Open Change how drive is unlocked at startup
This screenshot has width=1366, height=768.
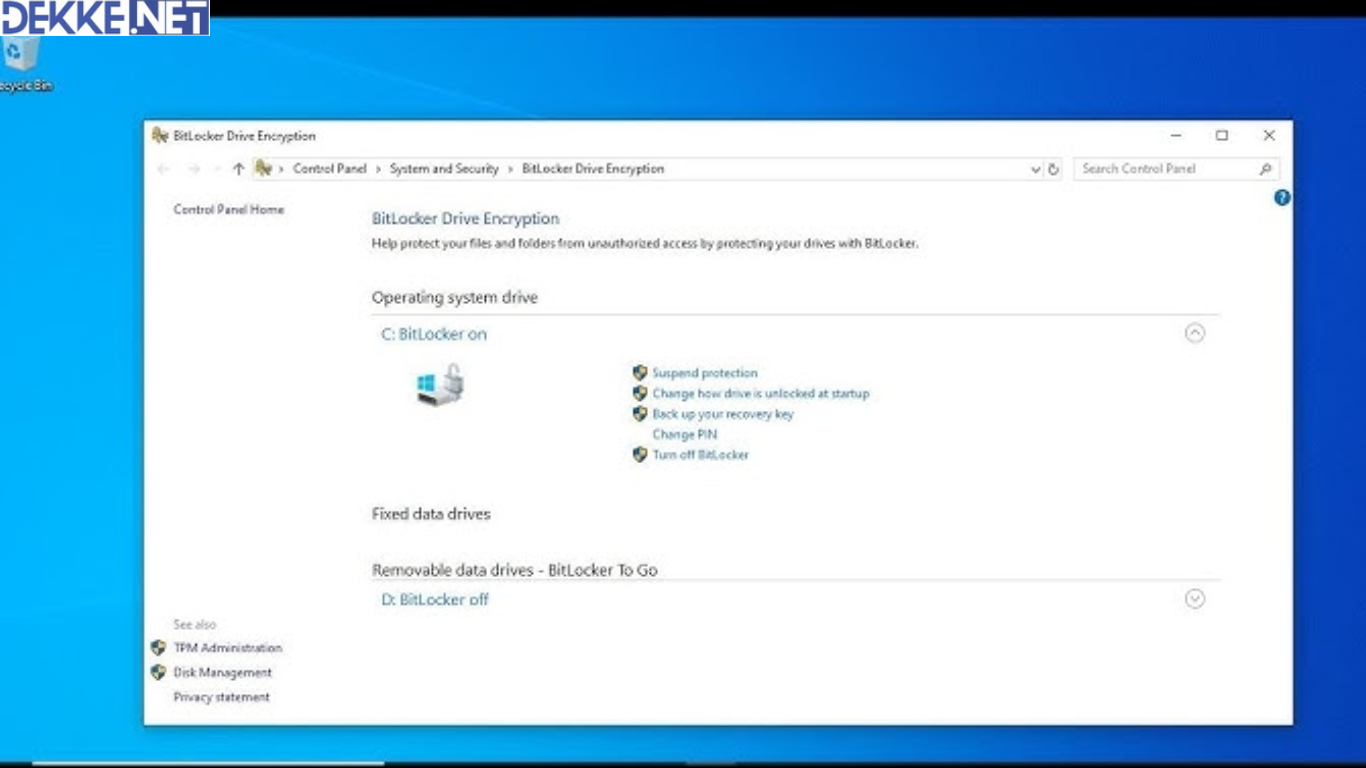tap(761, 393)
